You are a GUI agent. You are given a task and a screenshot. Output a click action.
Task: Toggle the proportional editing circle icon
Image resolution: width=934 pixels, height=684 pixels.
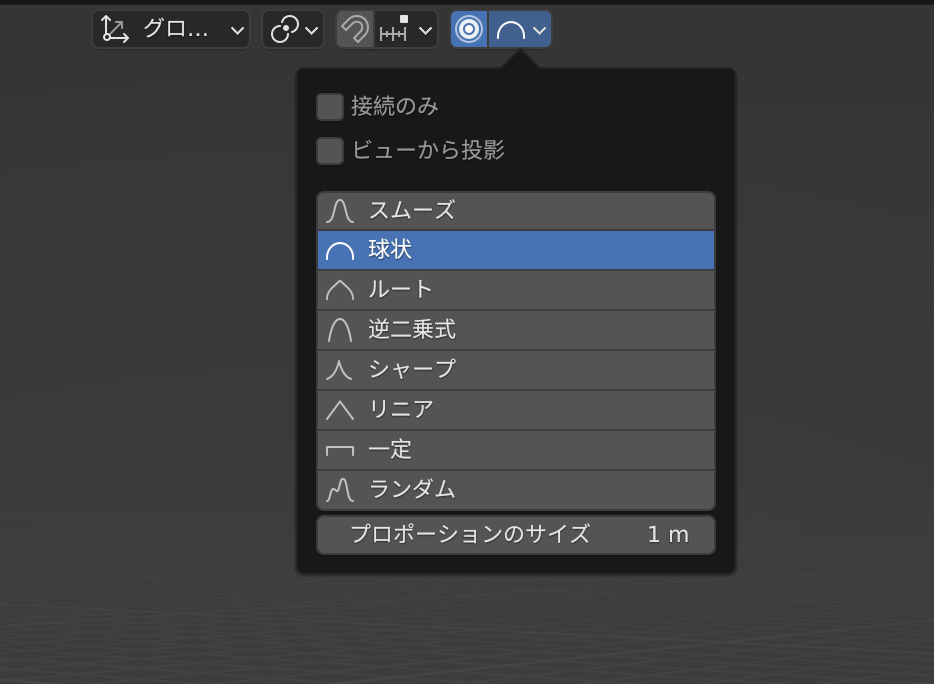point(469,29)
